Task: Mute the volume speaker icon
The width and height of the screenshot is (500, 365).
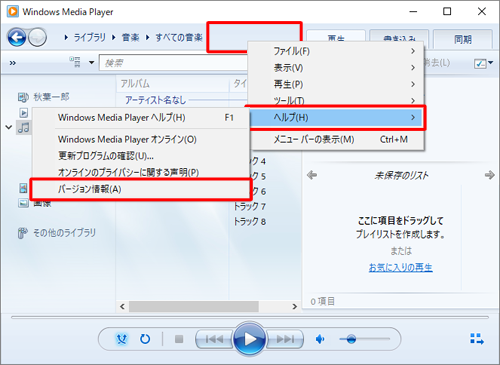Action: (320, 339)
